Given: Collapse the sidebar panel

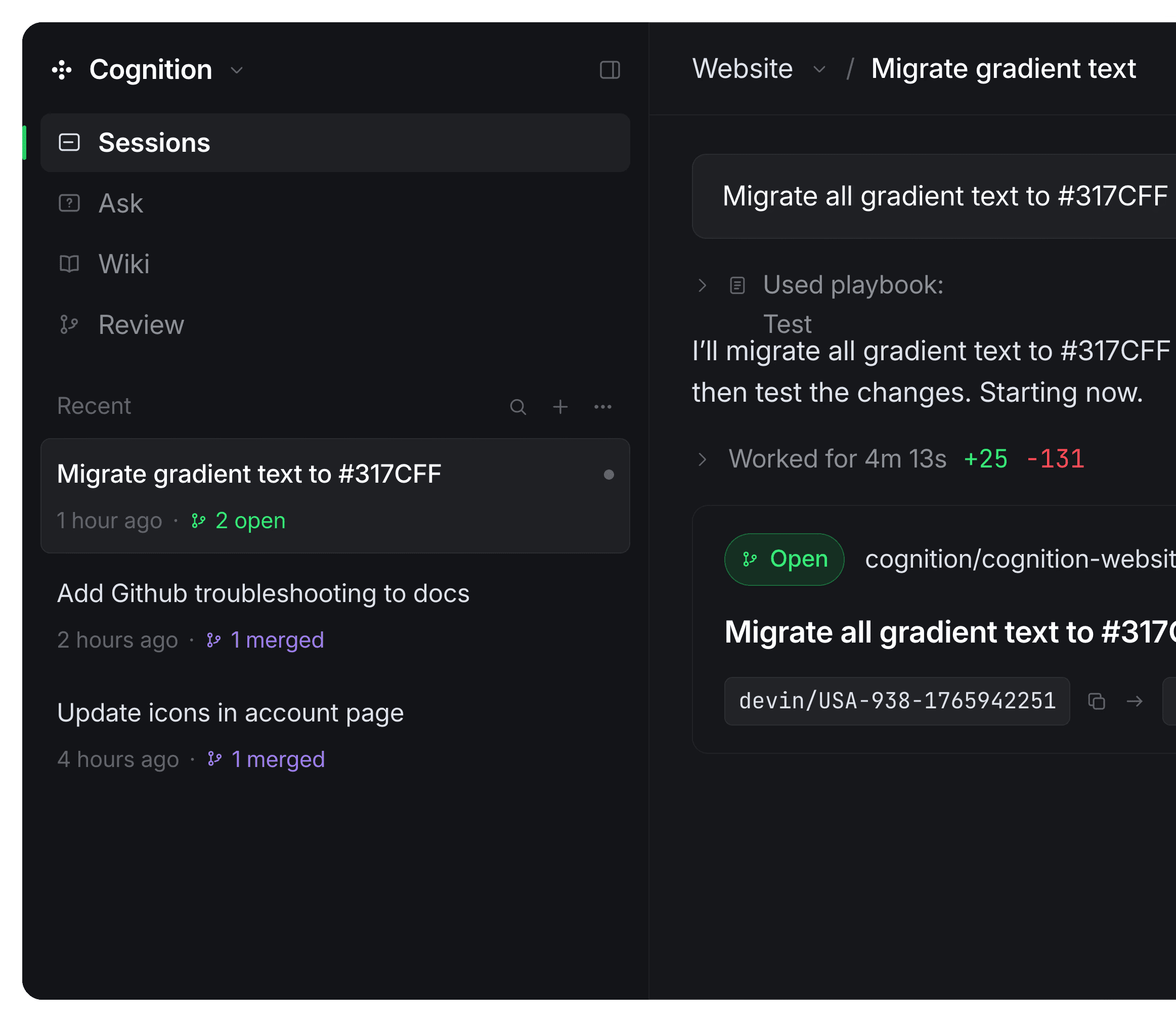Looking at the screenshot, I should pyautogui.click(x=609, y=70).
